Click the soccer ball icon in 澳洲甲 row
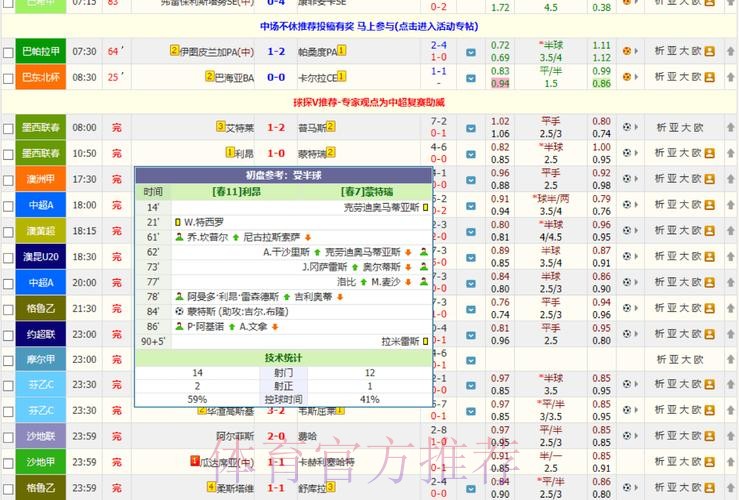This screenshot has width=739, height=500. [x=627, y=179]
